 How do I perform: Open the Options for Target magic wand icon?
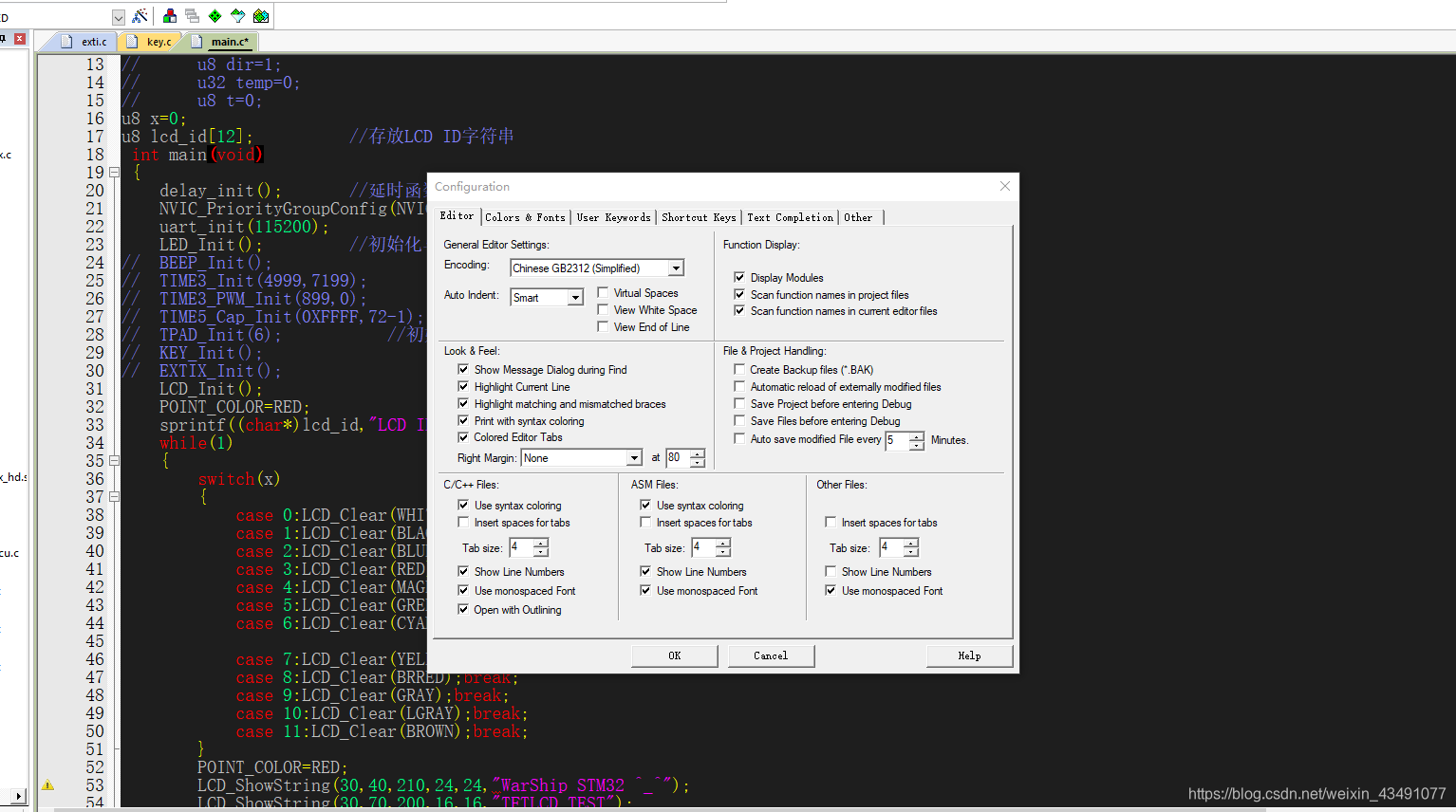pos(140,16)
